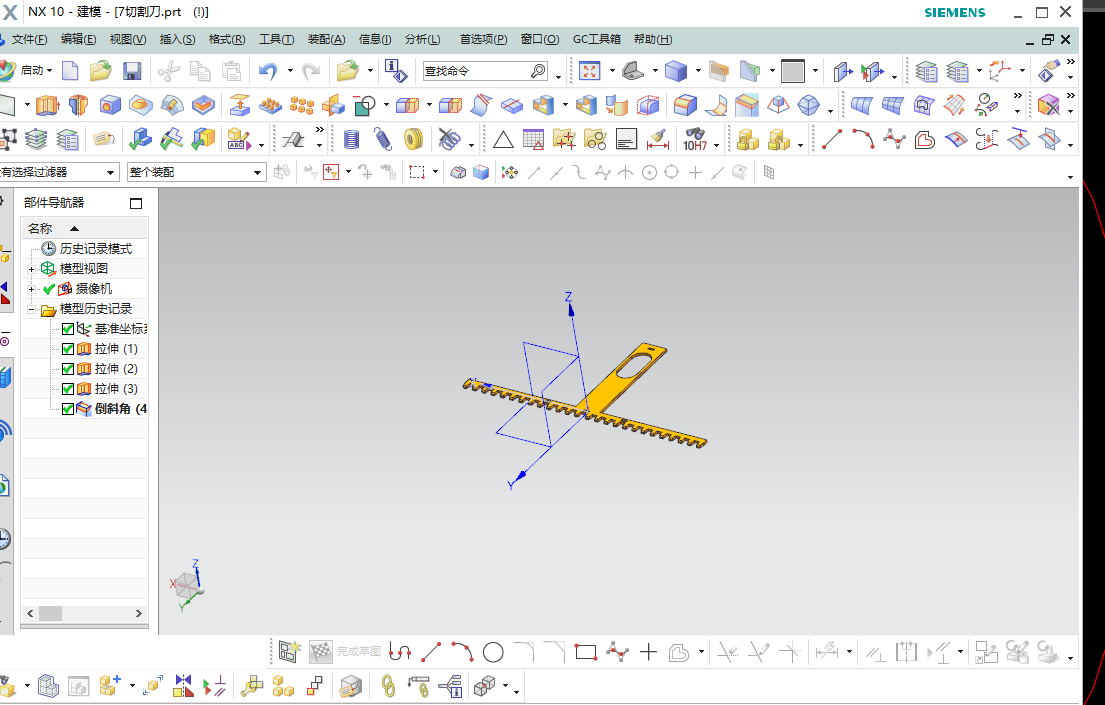The width and height of the screenshot is (1105, 705).
Task: Open the 10H7 binoculars tolerance tool
Action: [x=695, y=139]
